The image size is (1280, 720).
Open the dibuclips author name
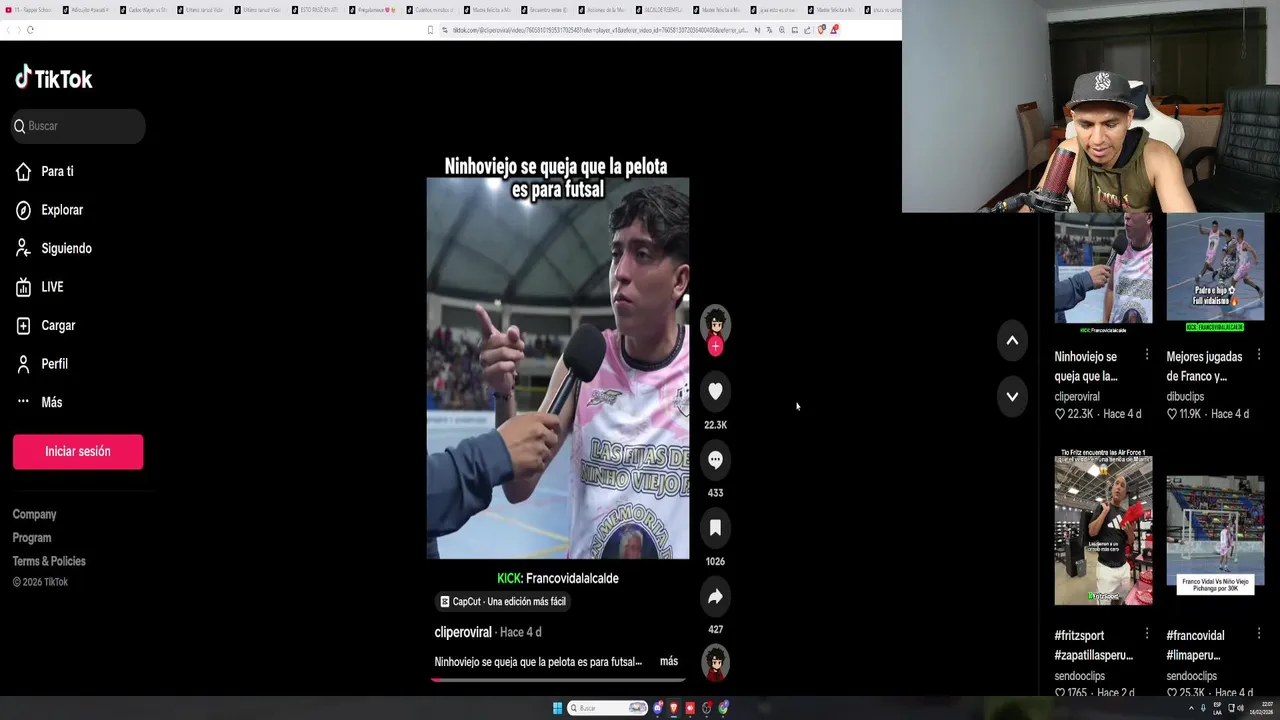(x=1185, y=397)
